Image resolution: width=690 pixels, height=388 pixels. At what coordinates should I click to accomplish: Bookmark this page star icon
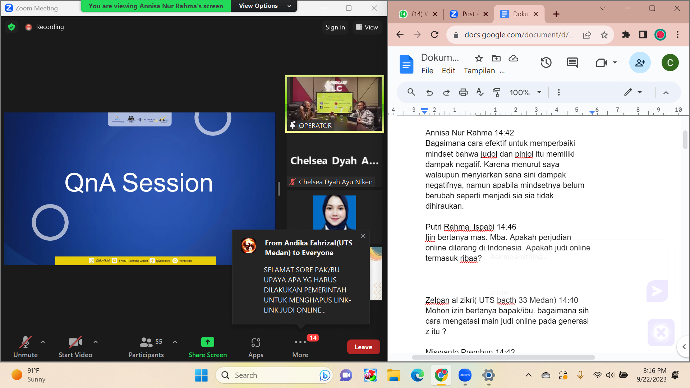click(604, 35)
